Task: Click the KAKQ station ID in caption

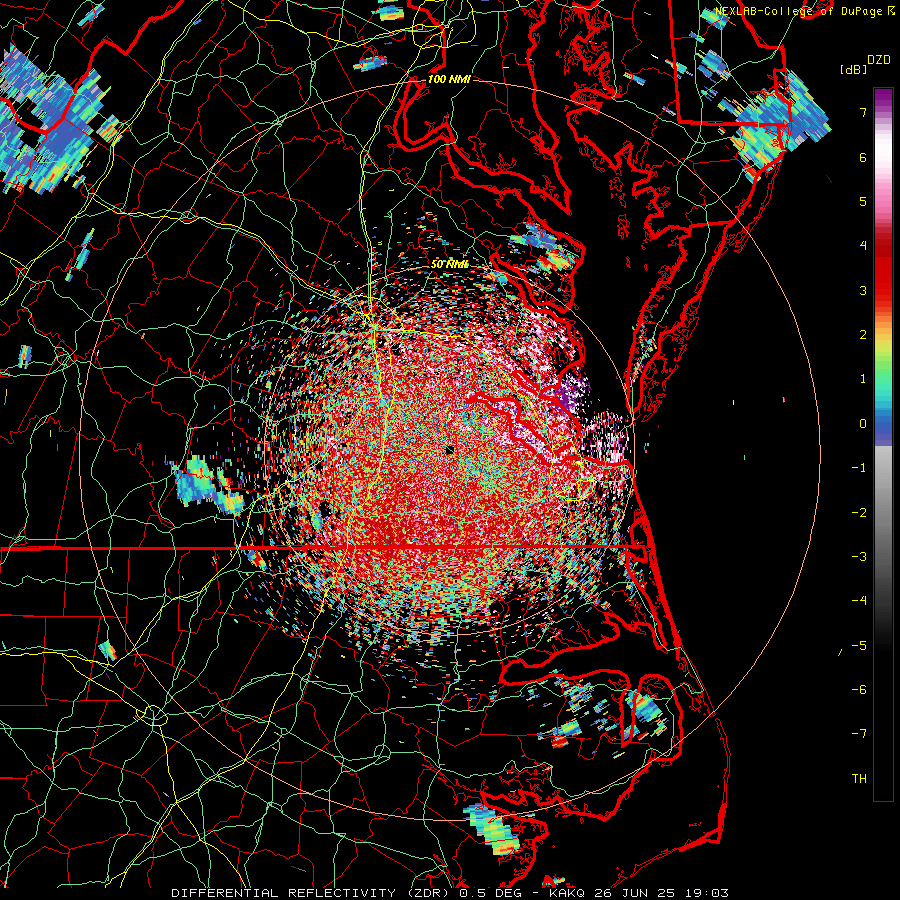Action: click(x=567, y=893)
